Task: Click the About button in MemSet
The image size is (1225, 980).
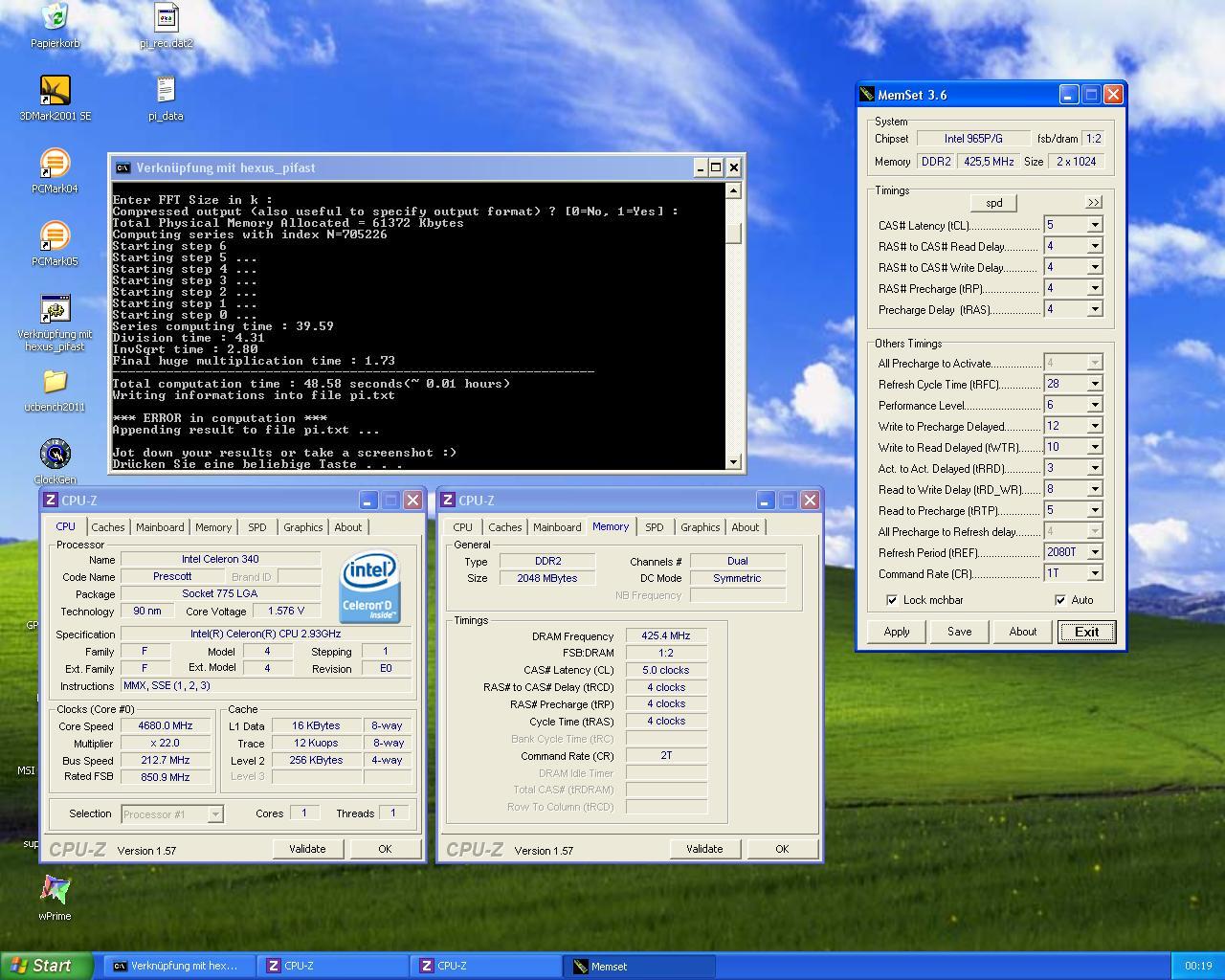Action: point(1023,632)
